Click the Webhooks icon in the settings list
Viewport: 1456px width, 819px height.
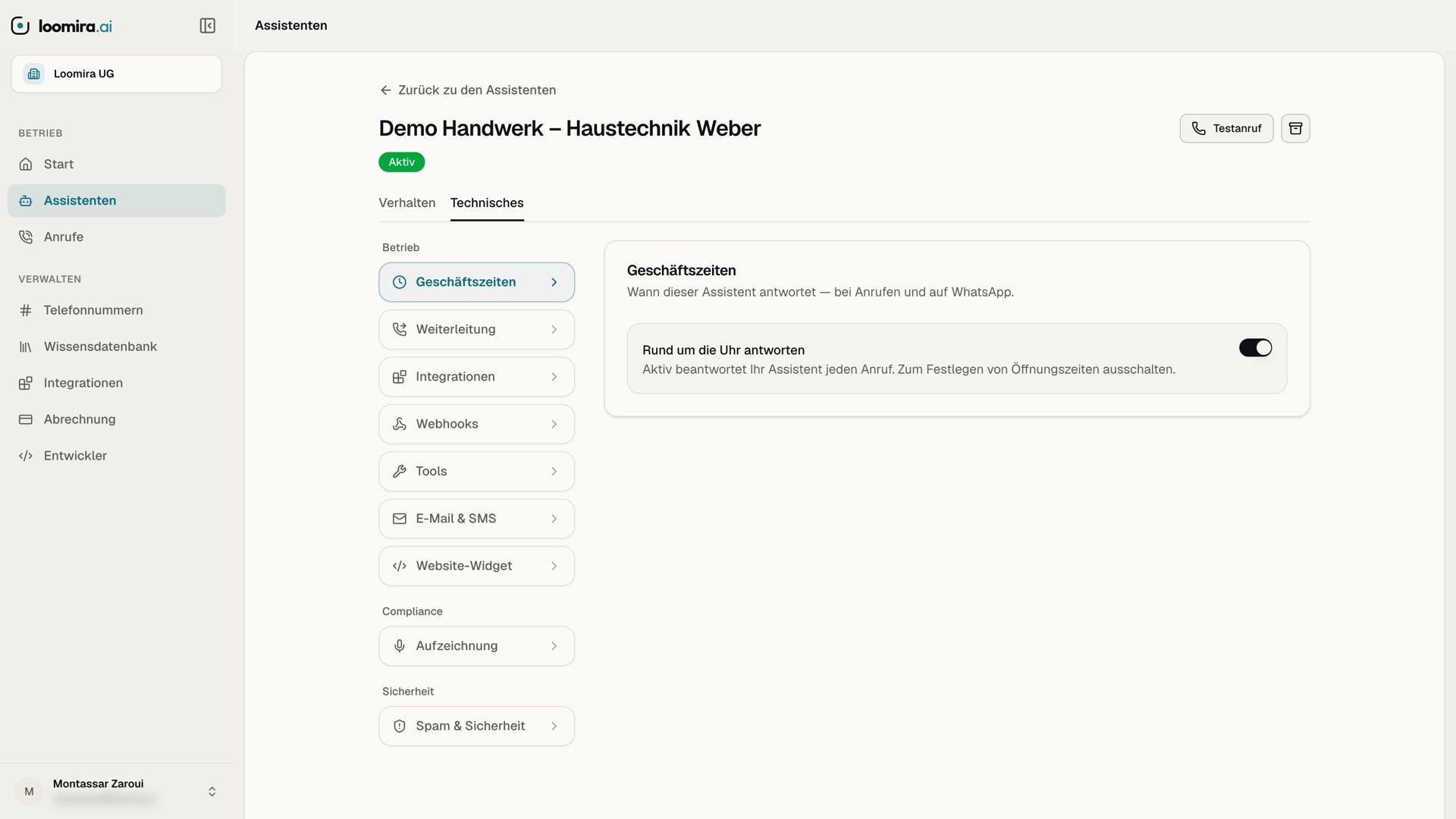pyautogui.click(x=400, y=424)
